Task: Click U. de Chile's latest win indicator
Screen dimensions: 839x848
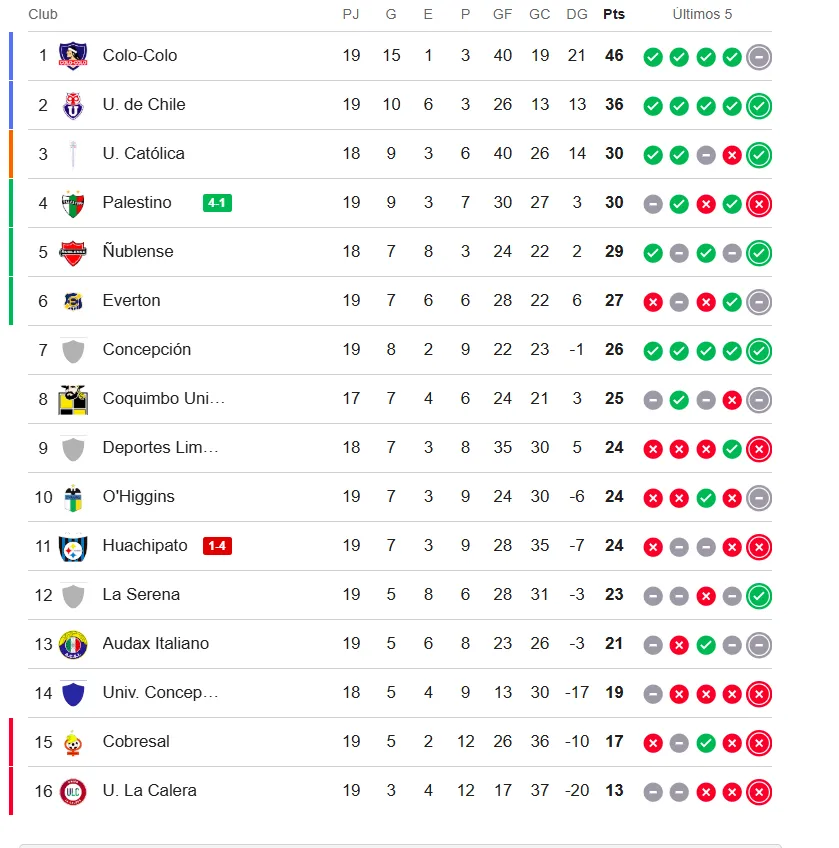Action: point(759,106)
